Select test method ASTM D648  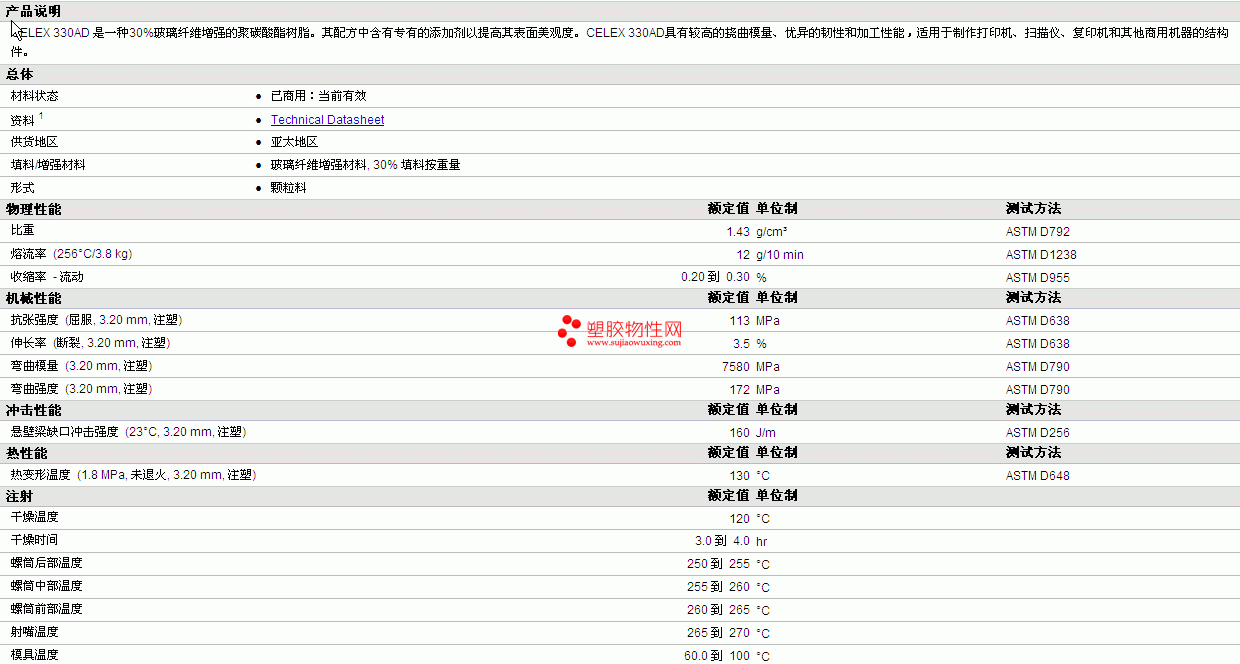pyautogui.click(x=1038, y=476)
